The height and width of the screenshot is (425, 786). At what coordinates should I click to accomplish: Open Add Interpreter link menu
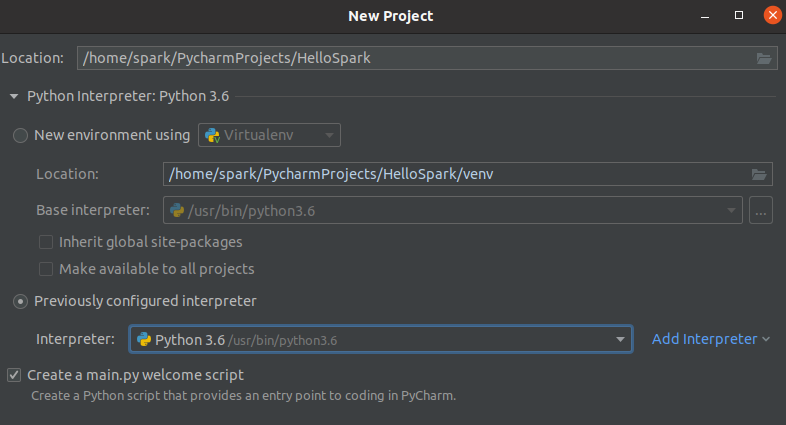tap(710, 339)
